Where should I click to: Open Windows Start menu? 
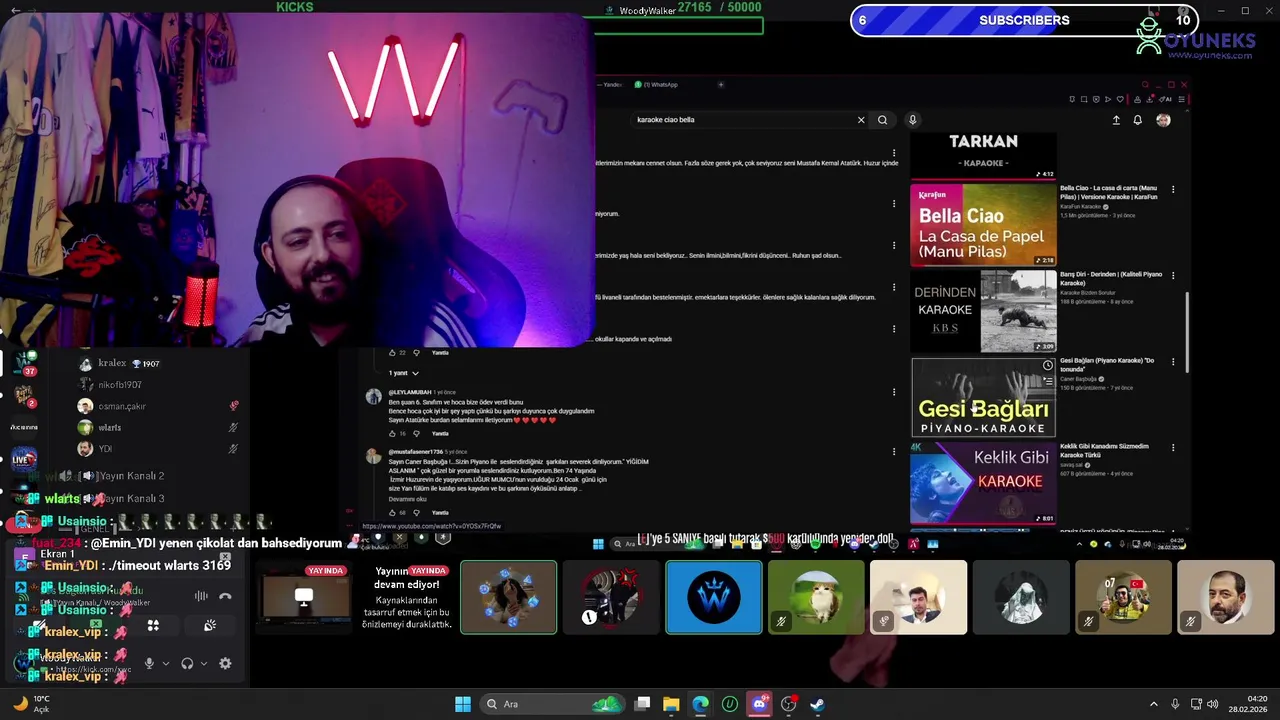coord(463,704)
